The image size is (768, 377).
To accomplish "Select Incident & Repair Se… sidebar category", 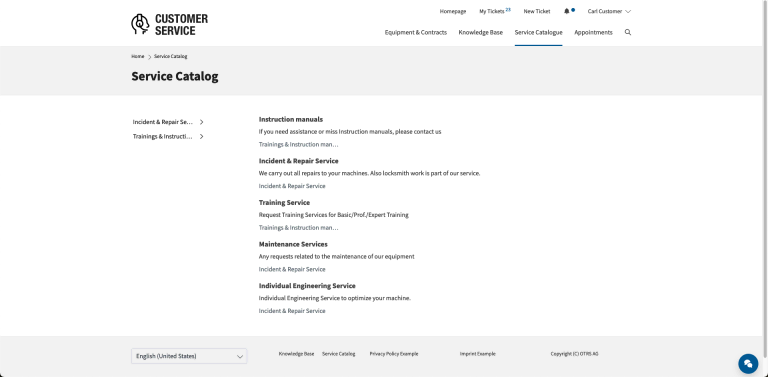I will tap(163, 122).
